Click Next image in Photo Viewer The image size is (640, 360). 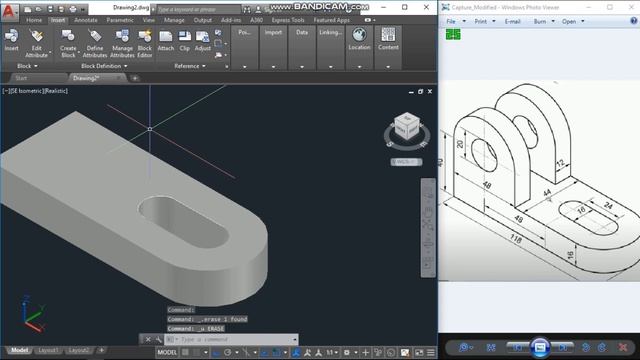point(563,348)
